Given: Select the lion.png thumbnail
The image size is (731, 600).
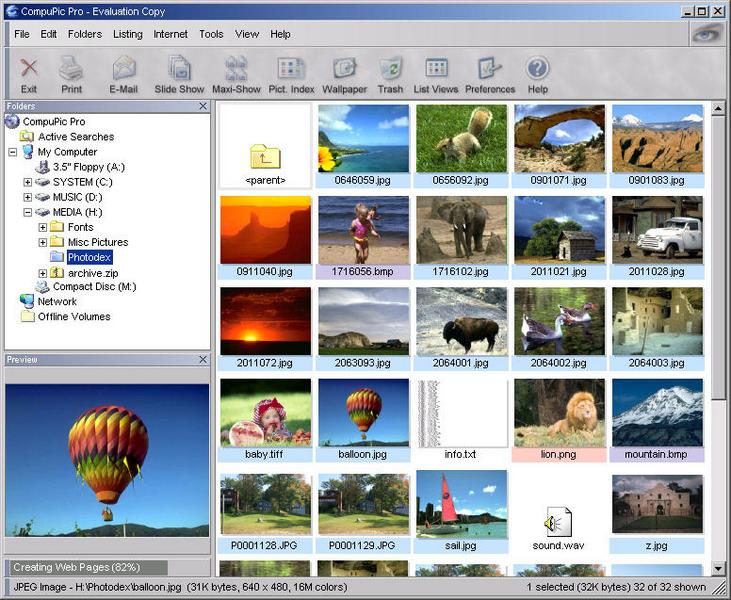Looking at the screenshot, I should click(x=559, y=413).
